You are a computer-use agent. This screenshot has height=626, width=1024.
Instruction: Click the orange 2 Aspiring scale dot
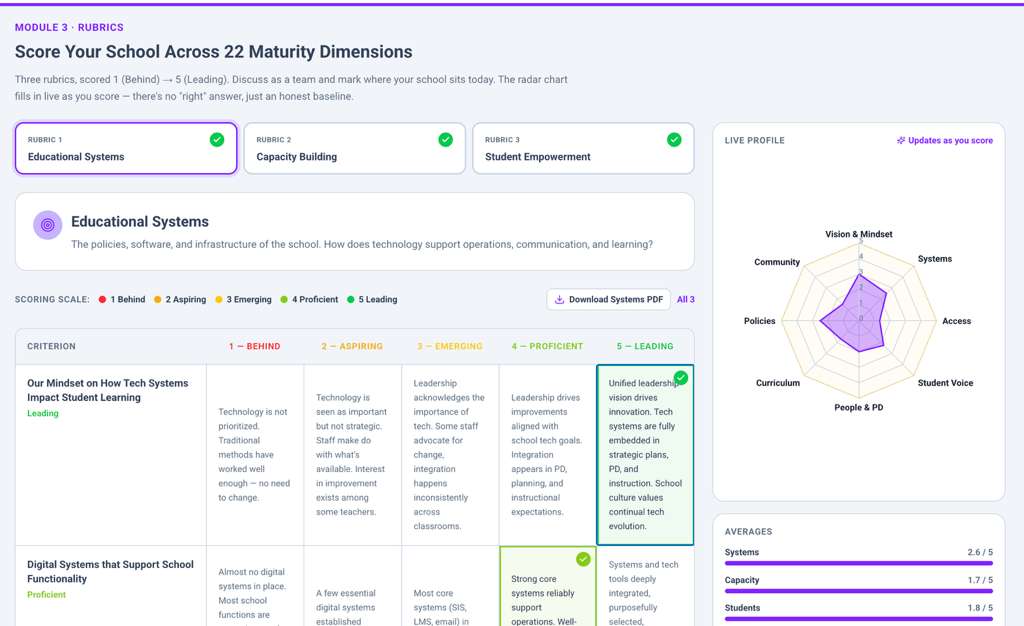point(157,300)
